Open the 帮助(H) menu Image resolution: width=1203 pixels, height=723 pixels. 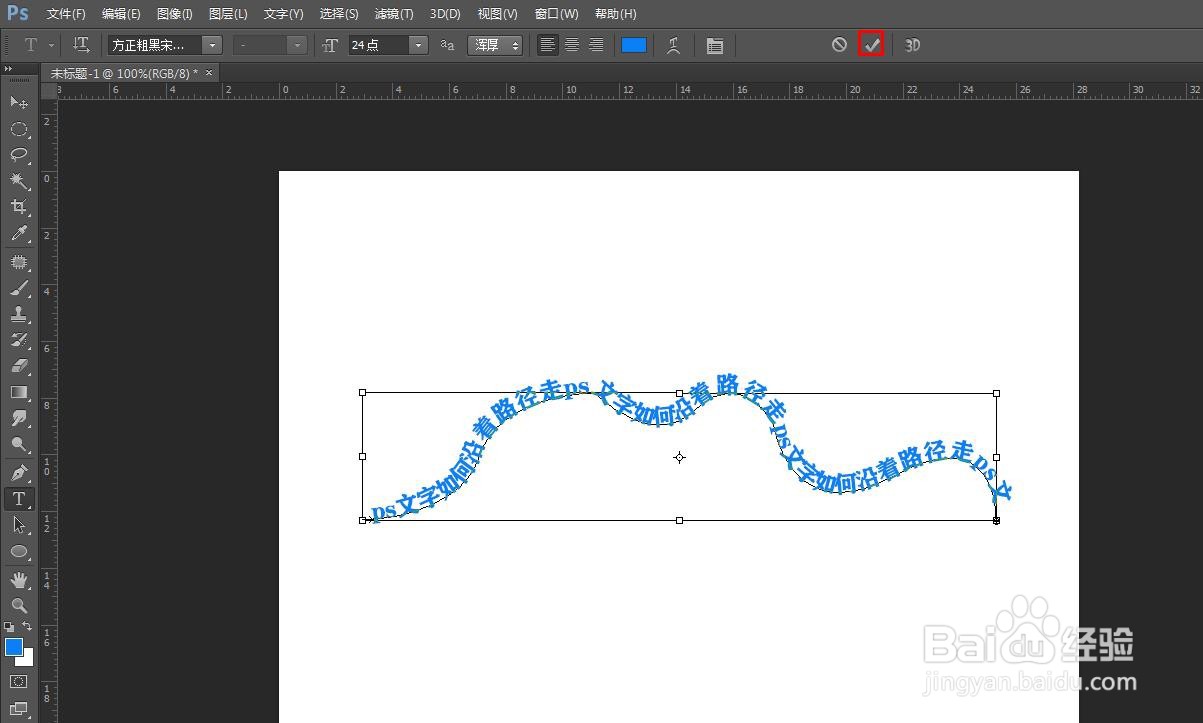tap(615, 14)
